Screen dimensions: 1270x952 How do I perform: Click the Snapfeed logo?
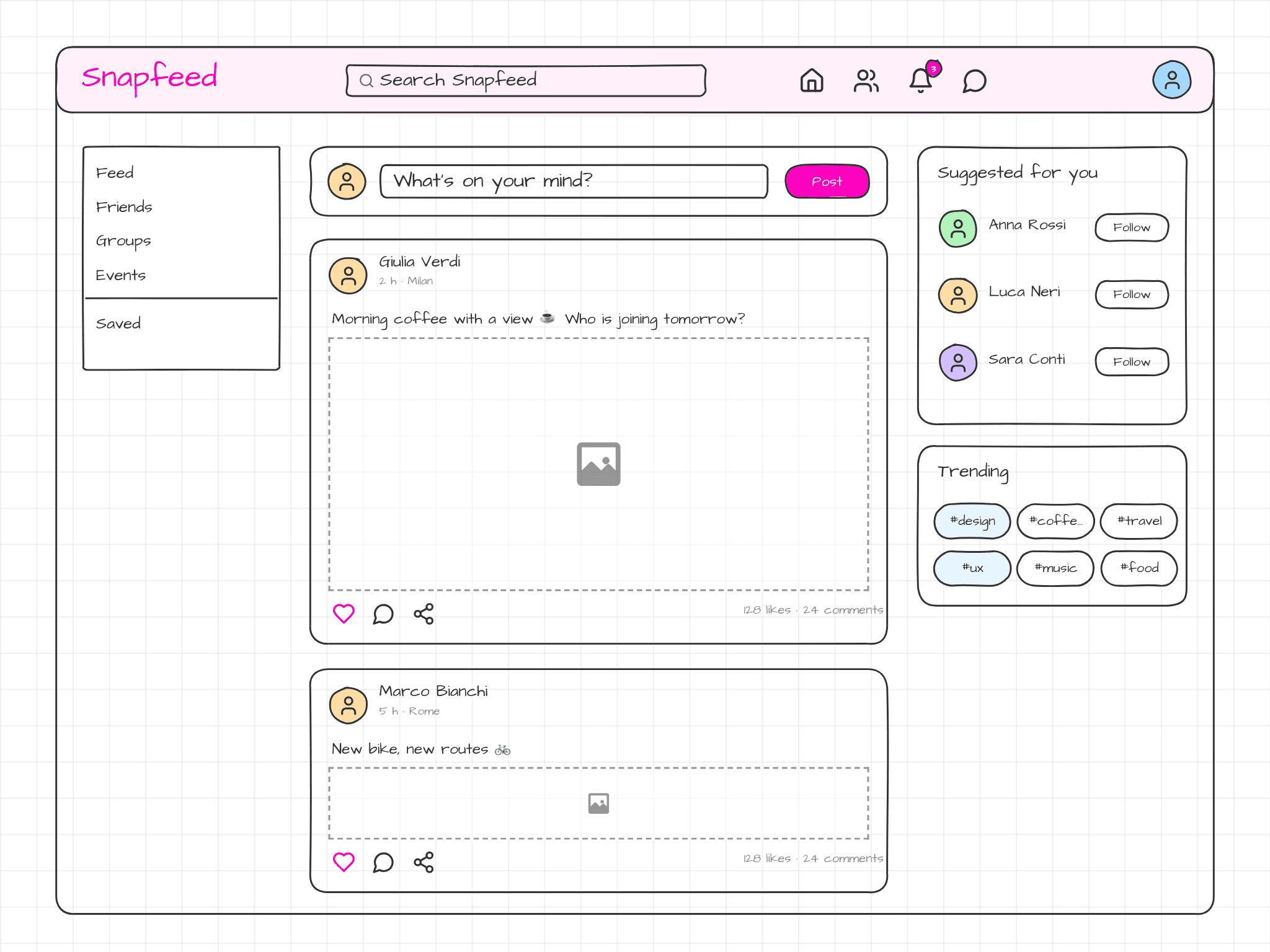[149, 78]
